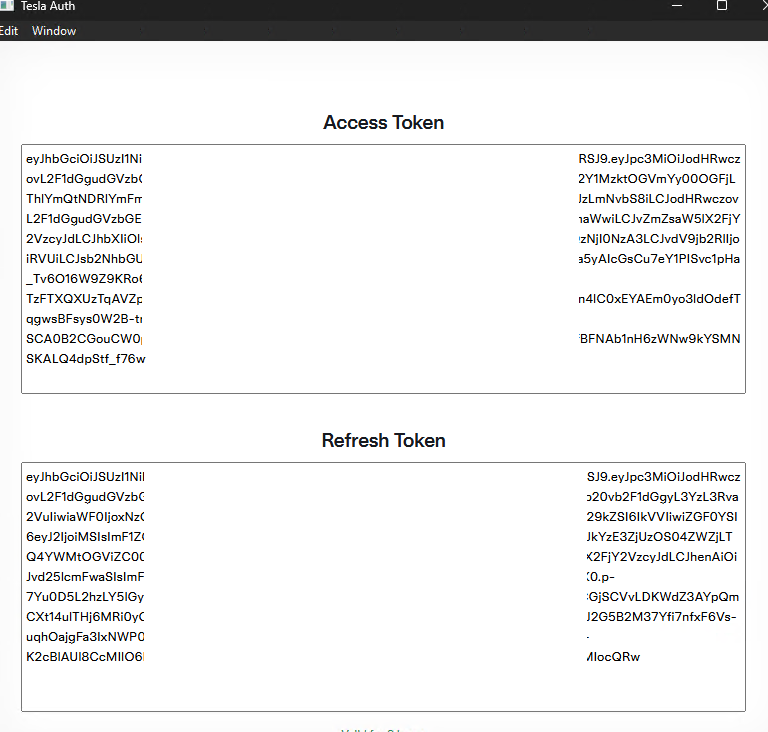Click access token text a5yAIcGsCu7eY1PISvc1pHa
This screenshot has height=732, width=768.
(659, 259)
